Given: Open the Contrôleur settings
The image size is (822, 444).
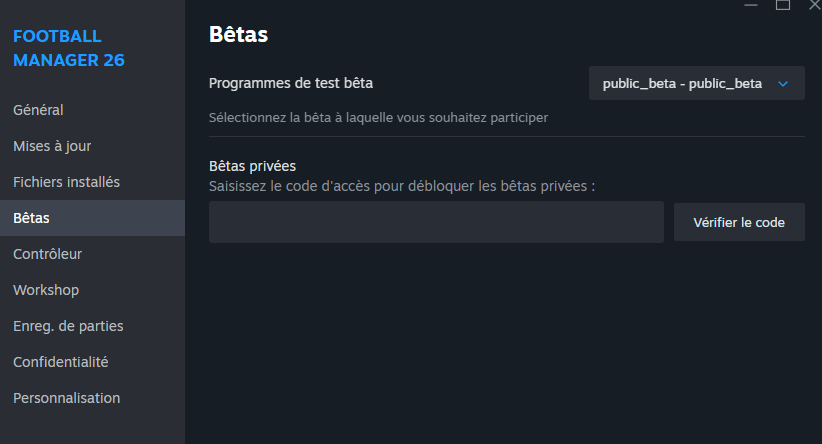Looking at the screenshot, I should [47, 254].
